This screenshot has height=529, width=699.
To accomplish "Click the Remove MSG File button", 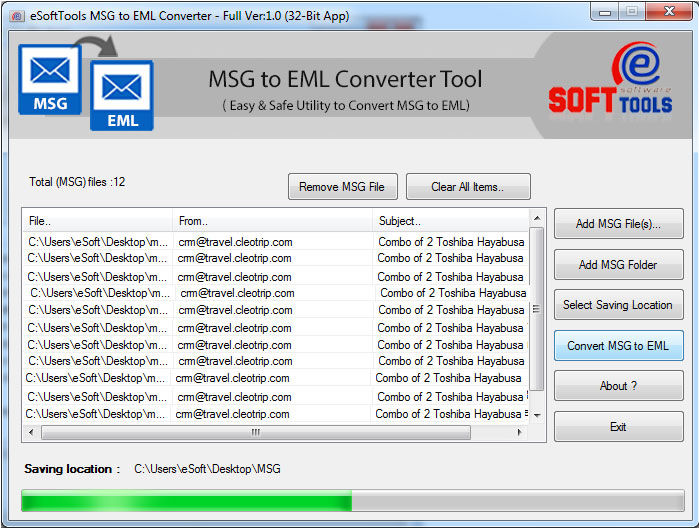I will (x=342, y=186).
